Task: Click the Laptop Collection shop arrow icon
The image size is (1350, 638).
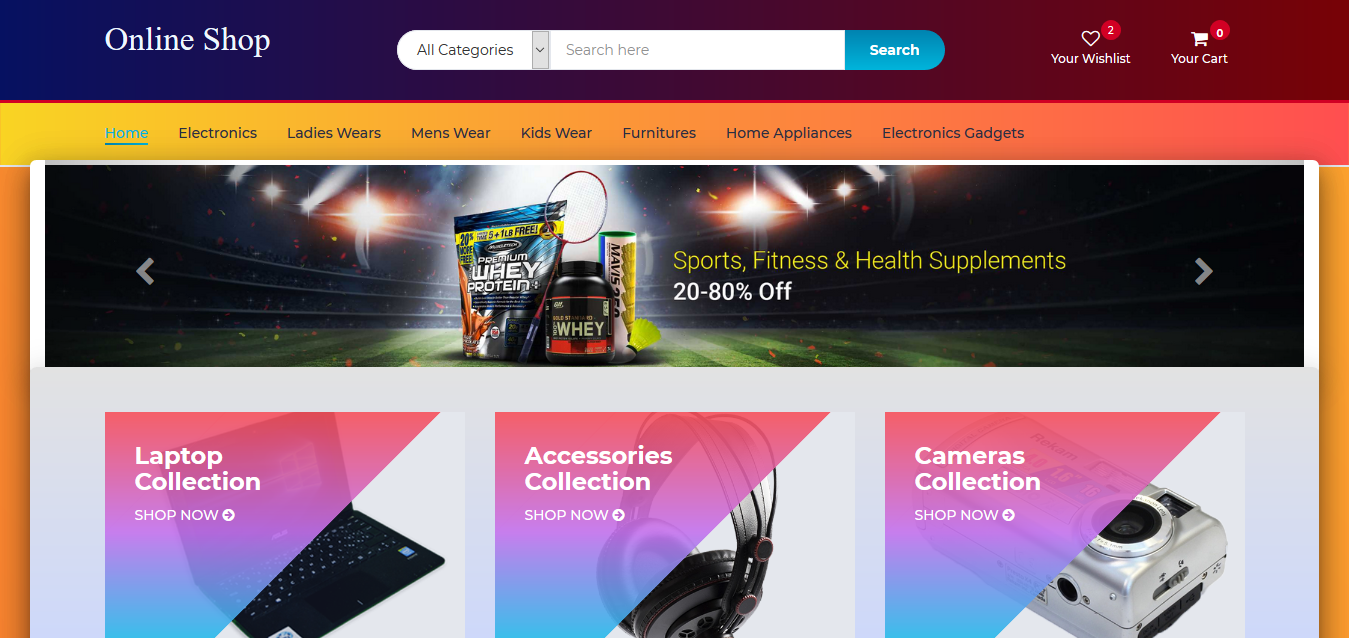Action: pyautogui.click(x=228, y=515)
